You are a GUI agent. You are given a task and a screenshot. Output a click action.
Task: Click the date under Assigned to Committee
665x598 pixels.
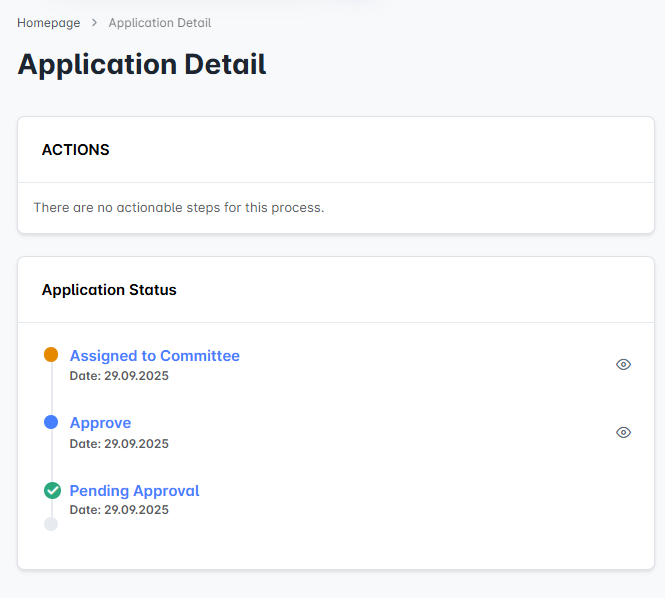[x=119, y=377]
